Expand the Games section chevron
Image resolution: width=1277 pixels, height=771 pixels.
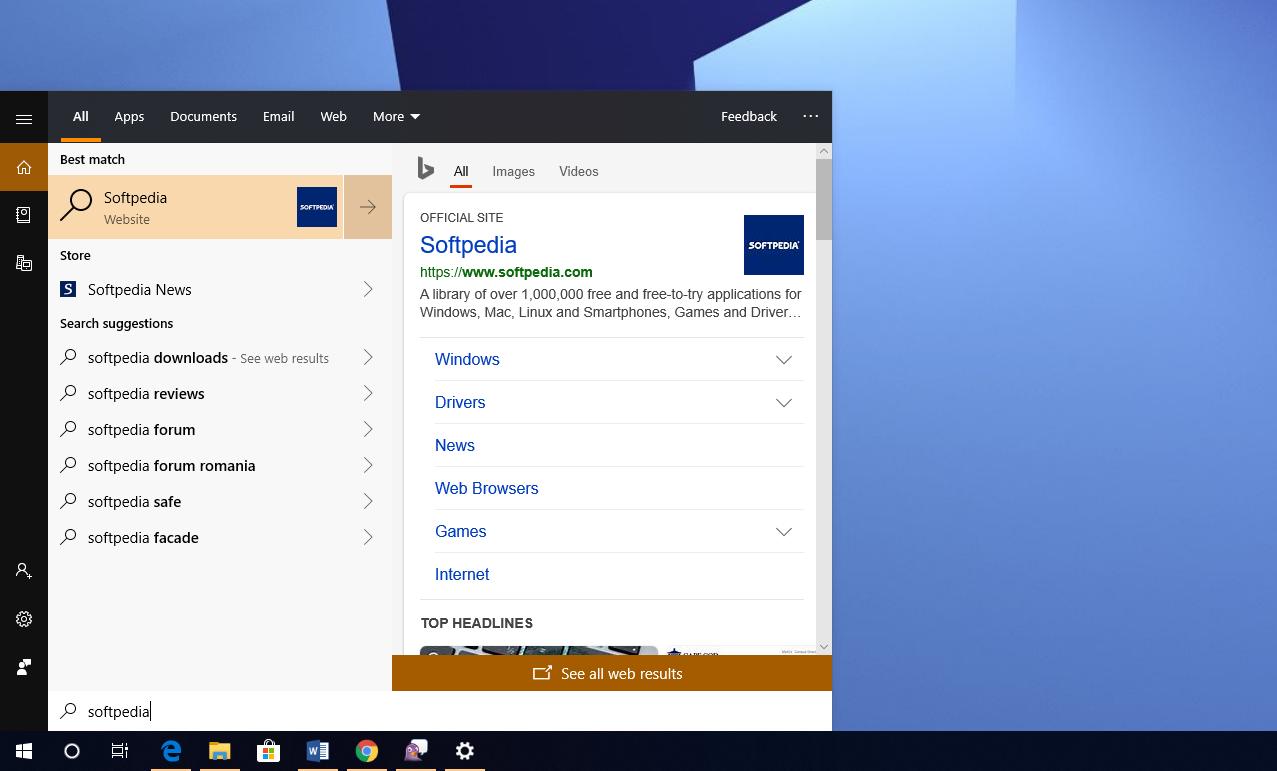(784, 532)
